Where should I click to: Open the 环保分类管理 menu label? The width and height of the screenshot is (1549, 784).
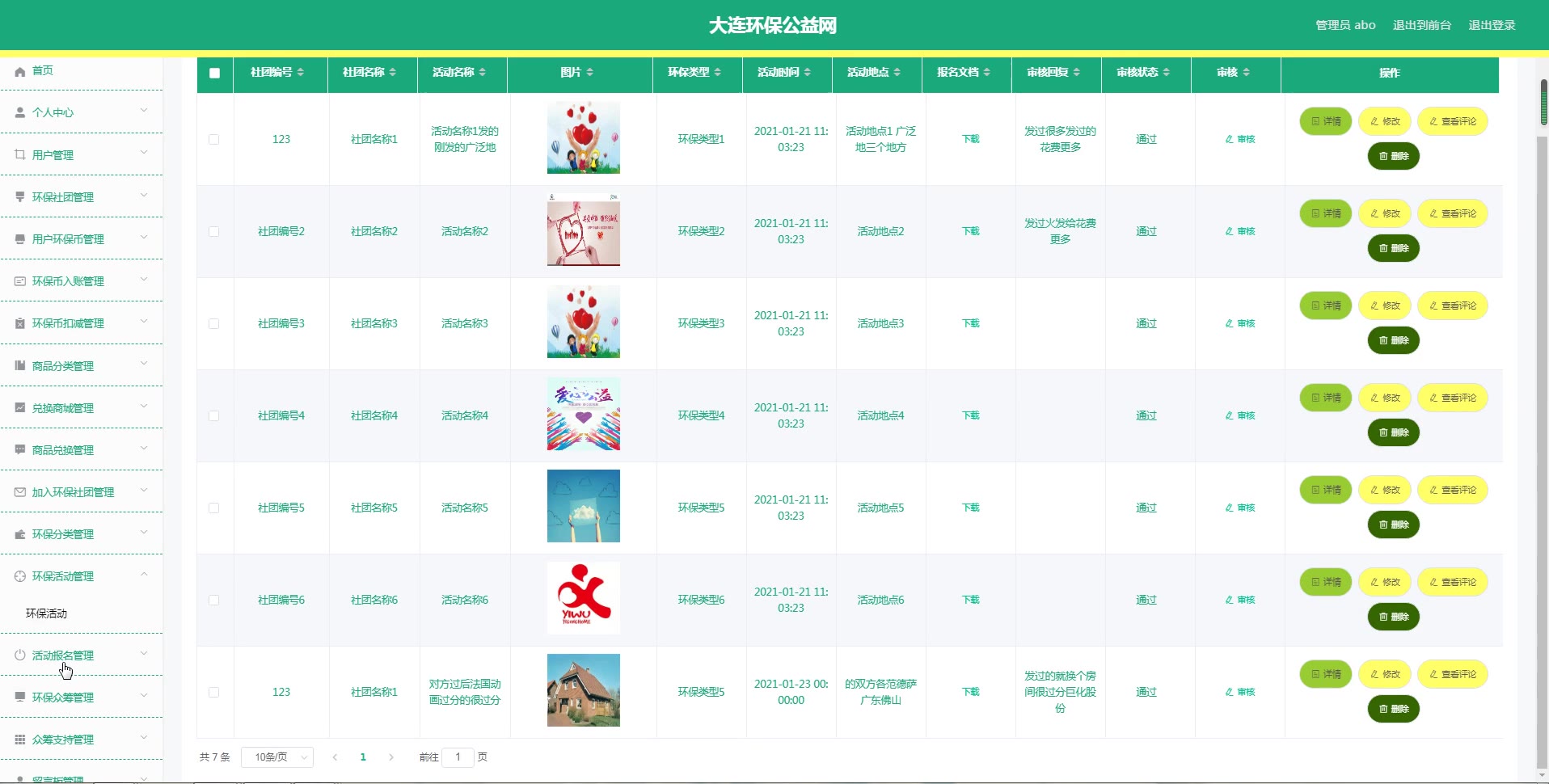(x=63, y=534)
